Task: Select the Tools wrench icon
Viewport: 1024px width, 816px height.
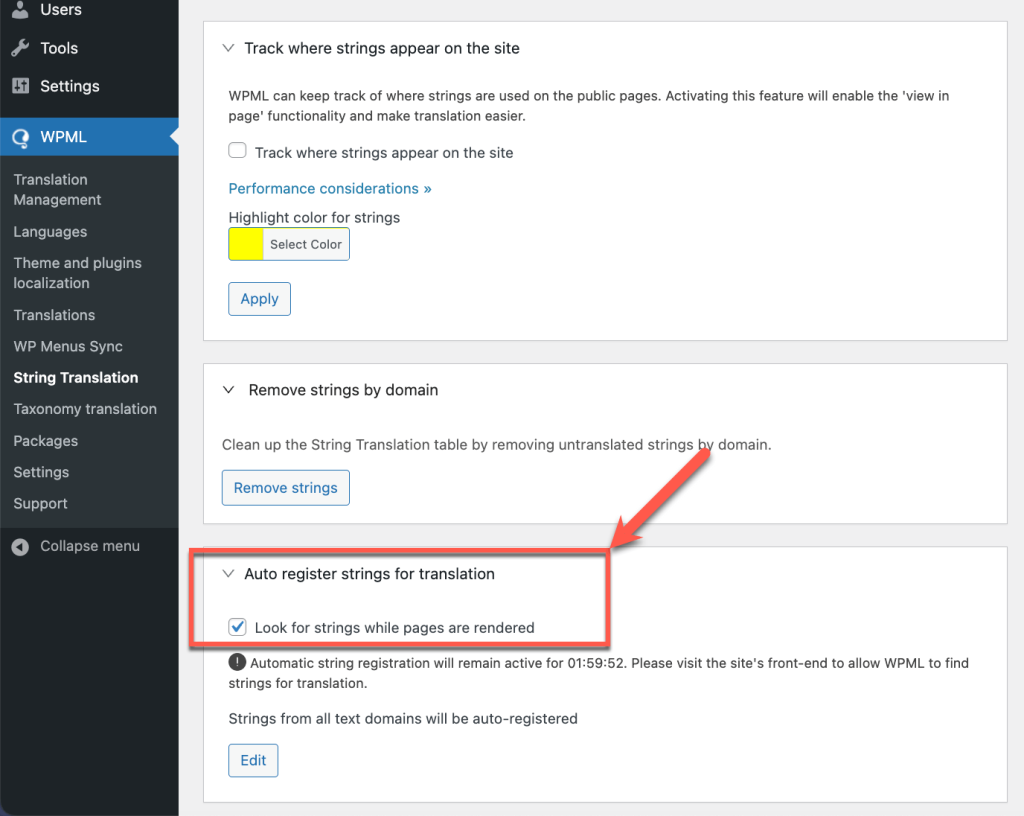Action: [21, 48]
